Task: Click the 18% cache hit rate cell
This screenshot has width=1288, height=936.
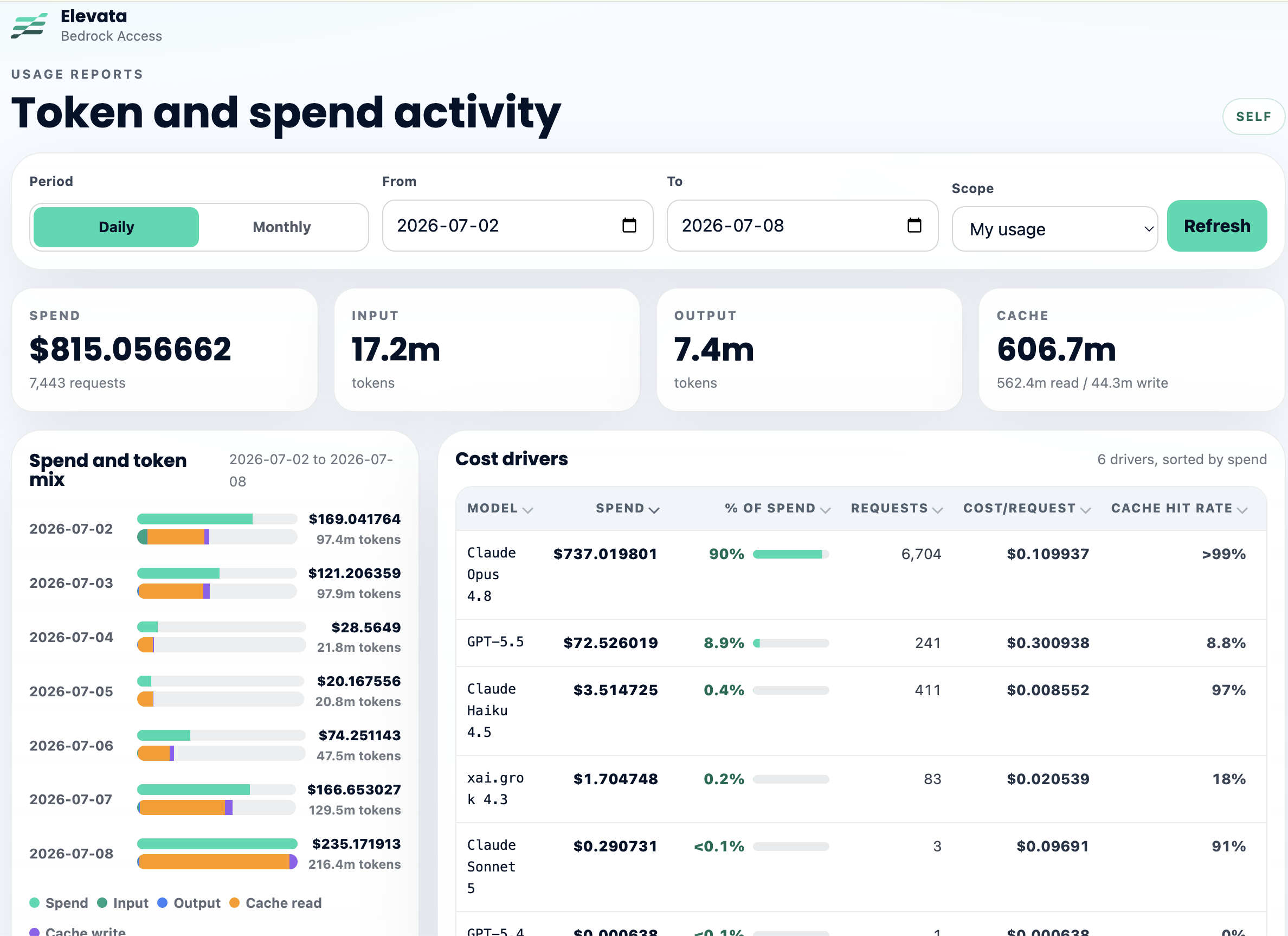Action: point(1229,779)
